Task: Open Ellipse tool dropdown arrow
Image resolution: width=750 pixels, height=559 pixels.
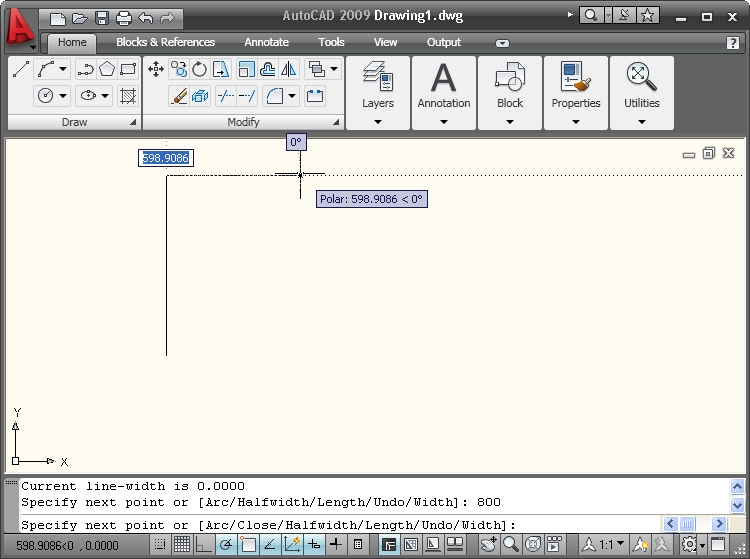Action: click(x=105, y=96)
